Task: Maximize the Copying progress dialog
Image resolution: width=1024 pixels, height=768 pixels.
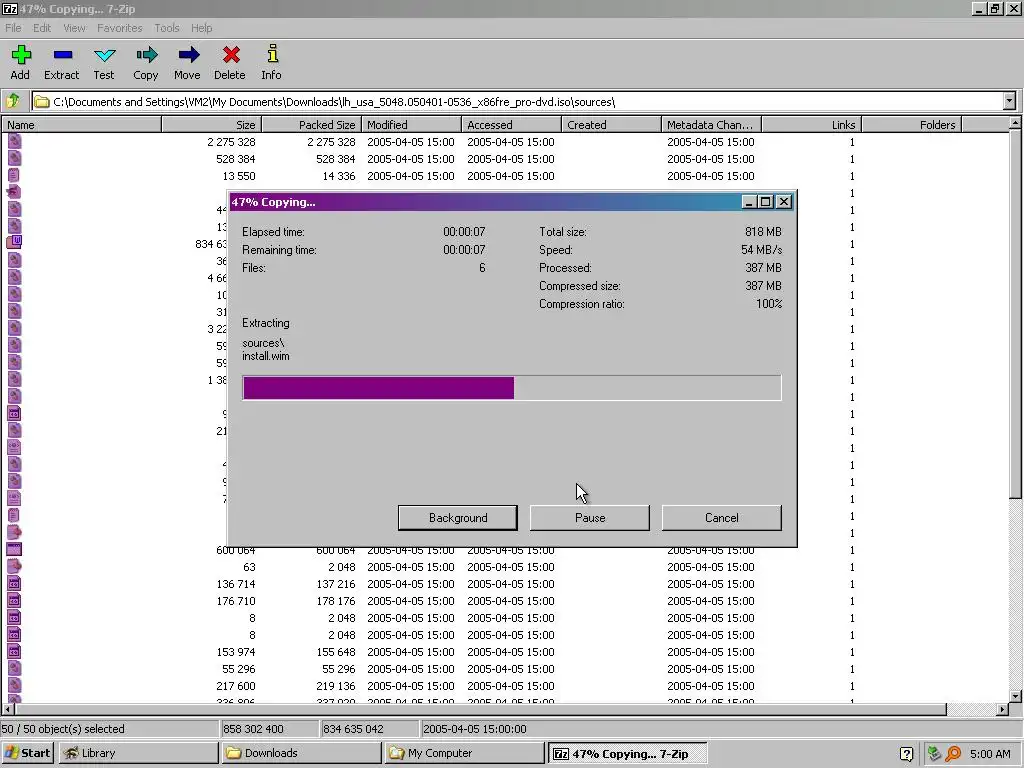Action: [766, 202]
